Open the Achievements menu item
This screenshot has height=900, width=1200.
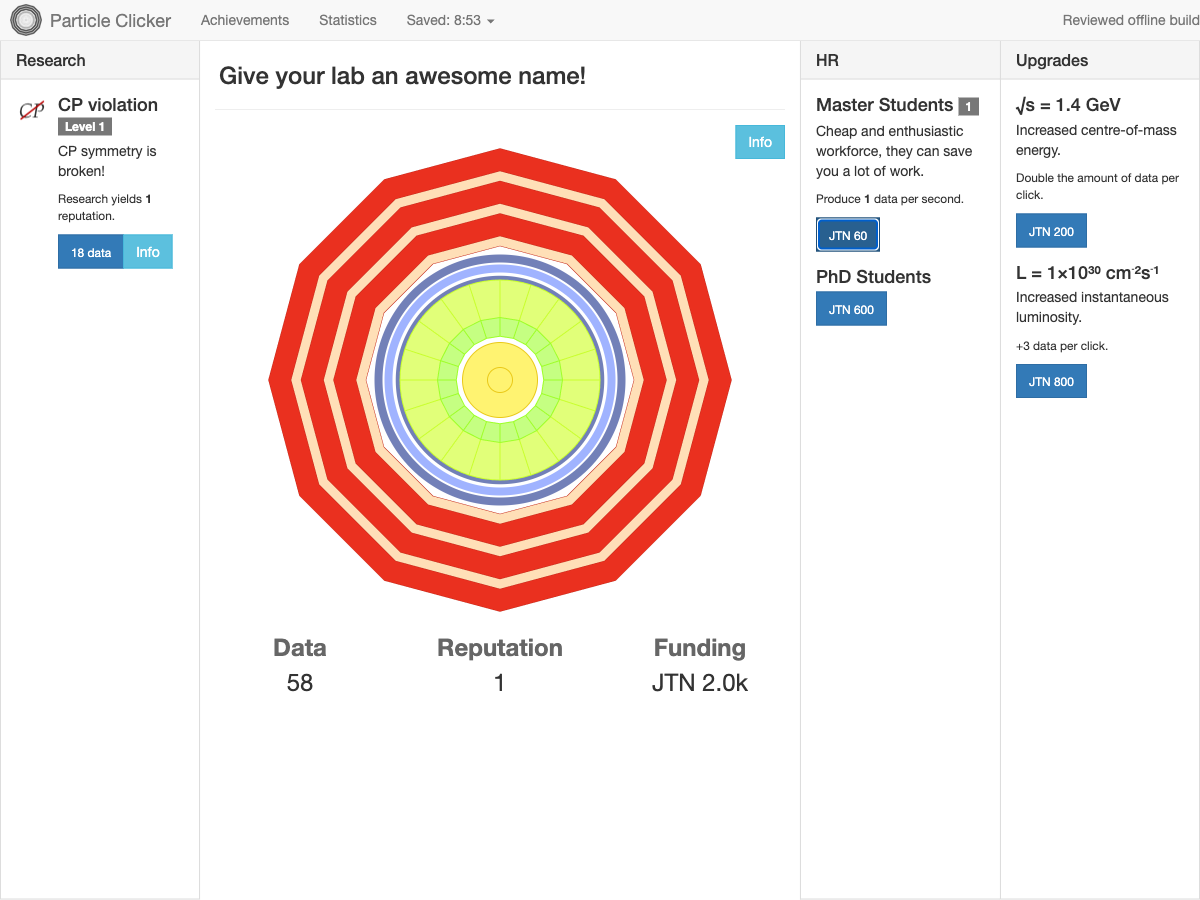pos(245,20)
